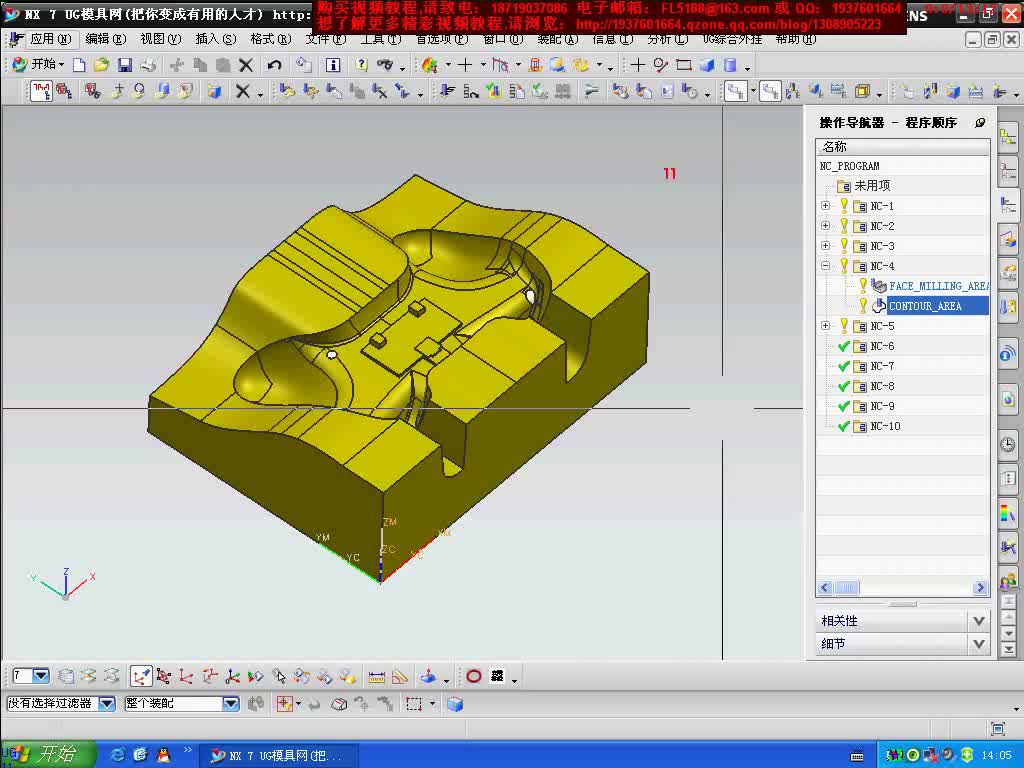Collapse the NC-4 program group
The image size is (1024, 768).
pyautogui.click(x=825, y=266)
